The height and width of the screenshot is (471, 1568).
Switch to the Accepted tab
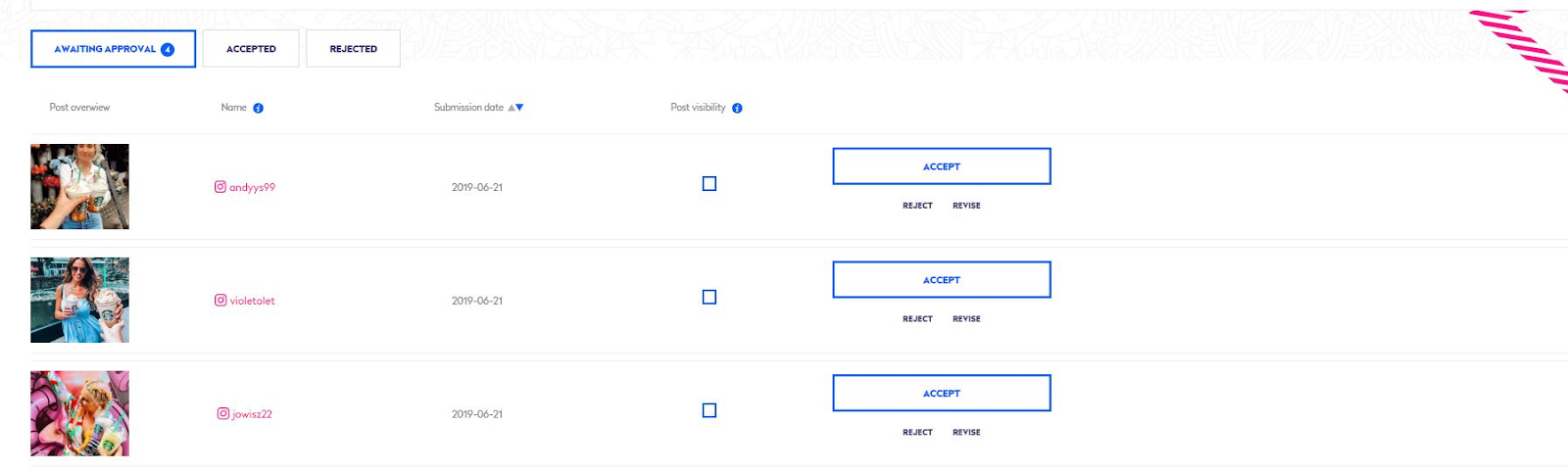[251, 49]
